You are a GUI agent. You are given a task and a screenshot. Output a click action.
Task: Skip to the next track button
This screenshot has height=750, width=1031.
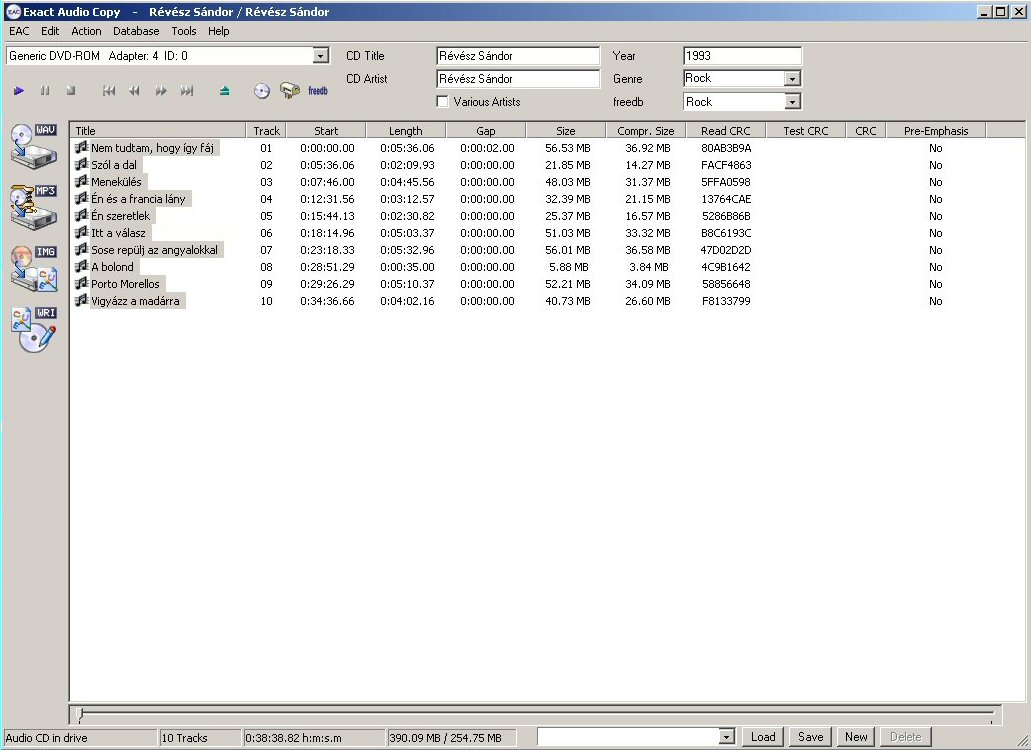tap(187, 91)
